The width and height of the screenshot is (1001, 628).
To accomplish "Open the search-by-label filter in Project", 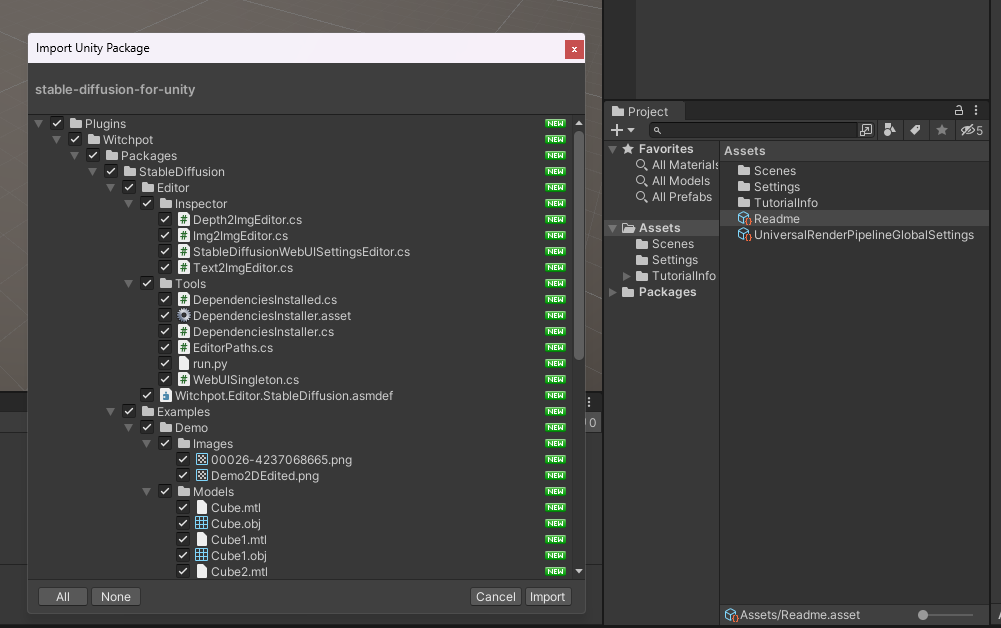I will (915, 130).
